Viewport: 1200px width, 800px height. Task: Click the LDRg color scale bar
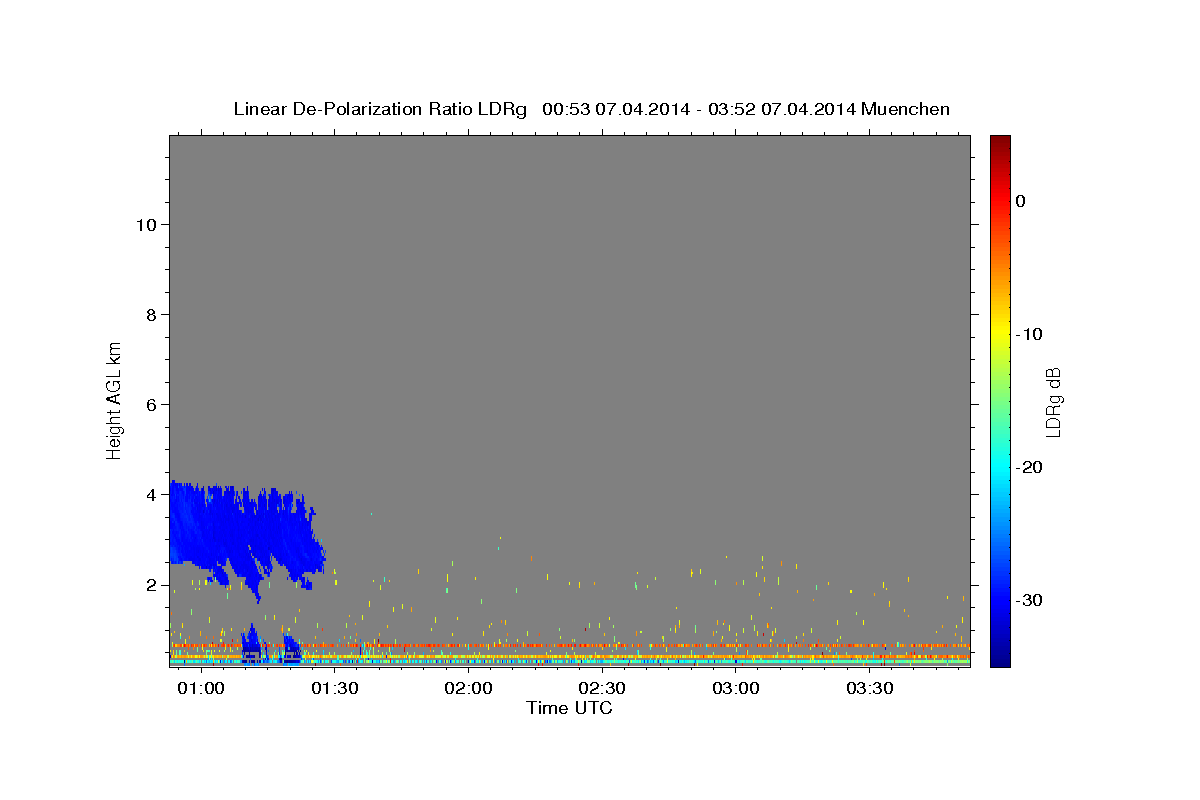click(1000, 401)
